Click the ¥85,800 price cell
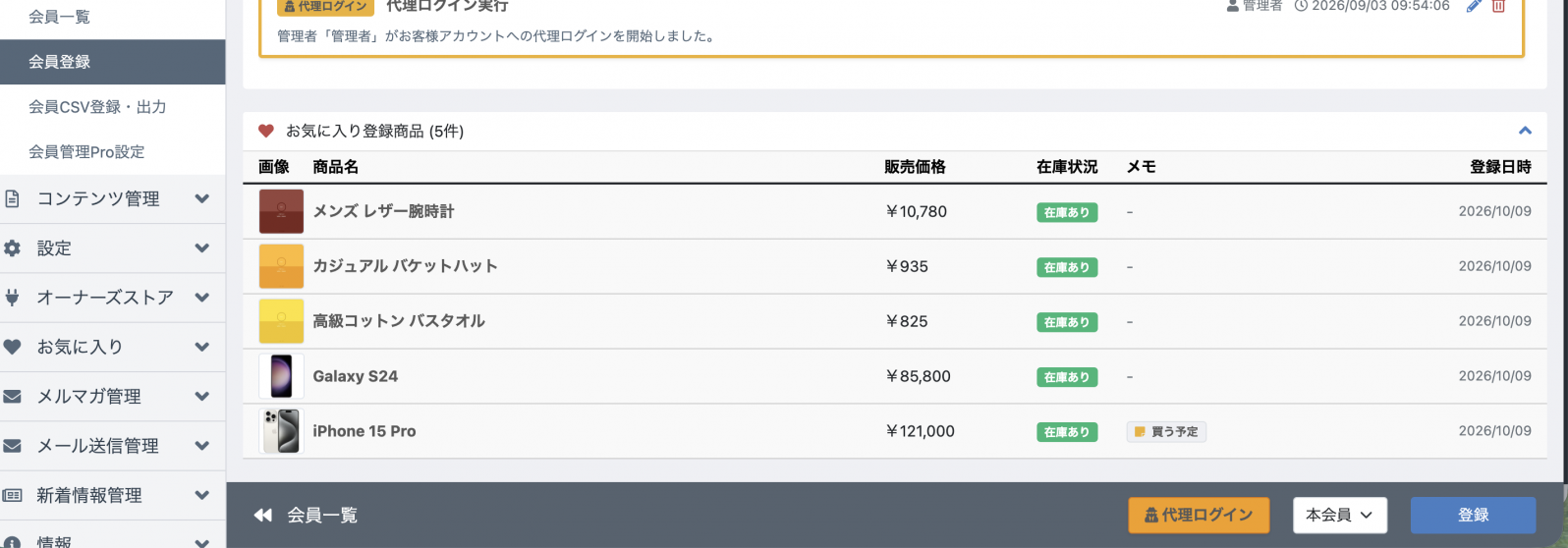The height and width of the screenshot is (548, 1568). tap(919, 376)
